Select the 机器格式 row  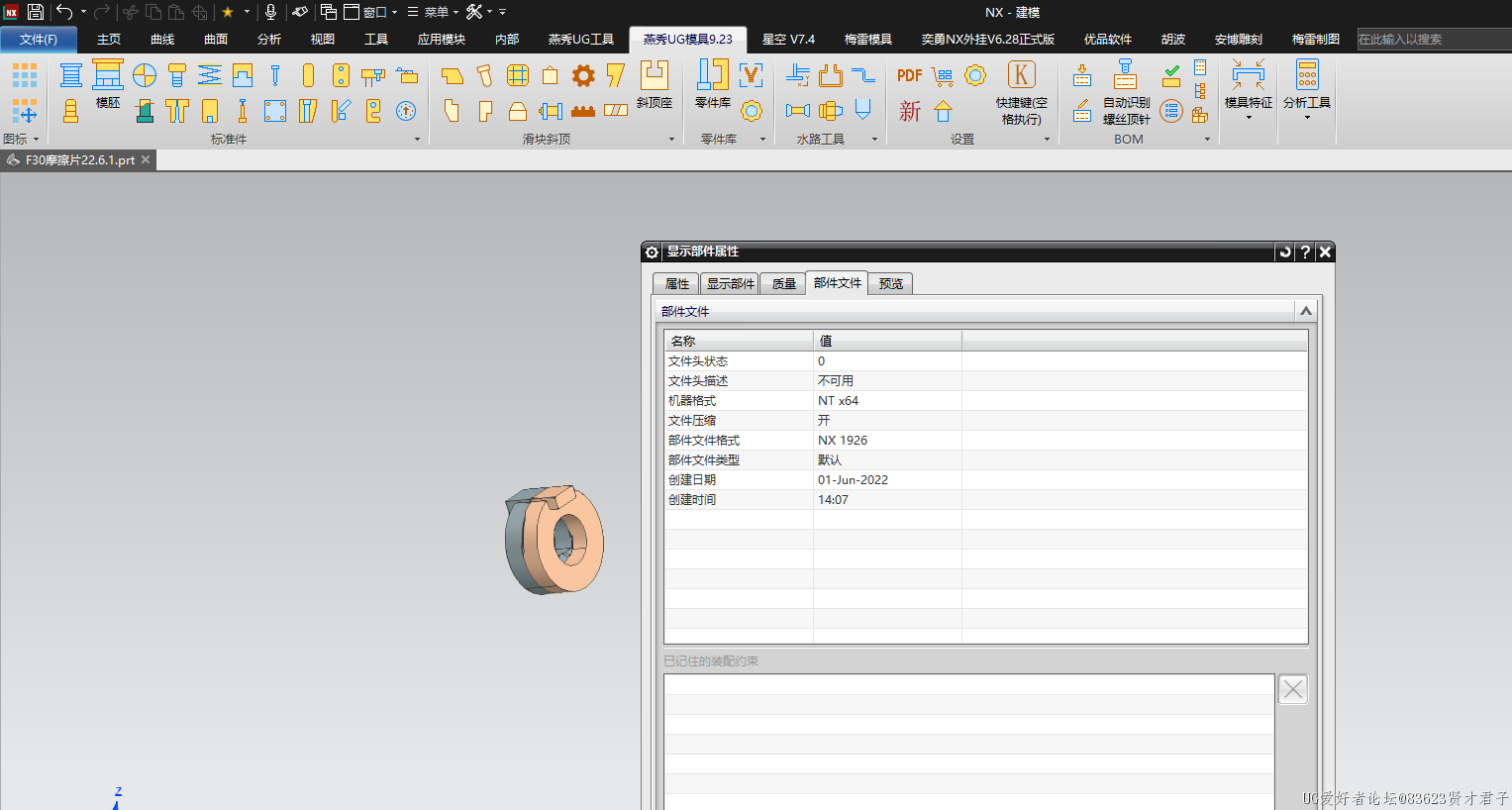985,401
